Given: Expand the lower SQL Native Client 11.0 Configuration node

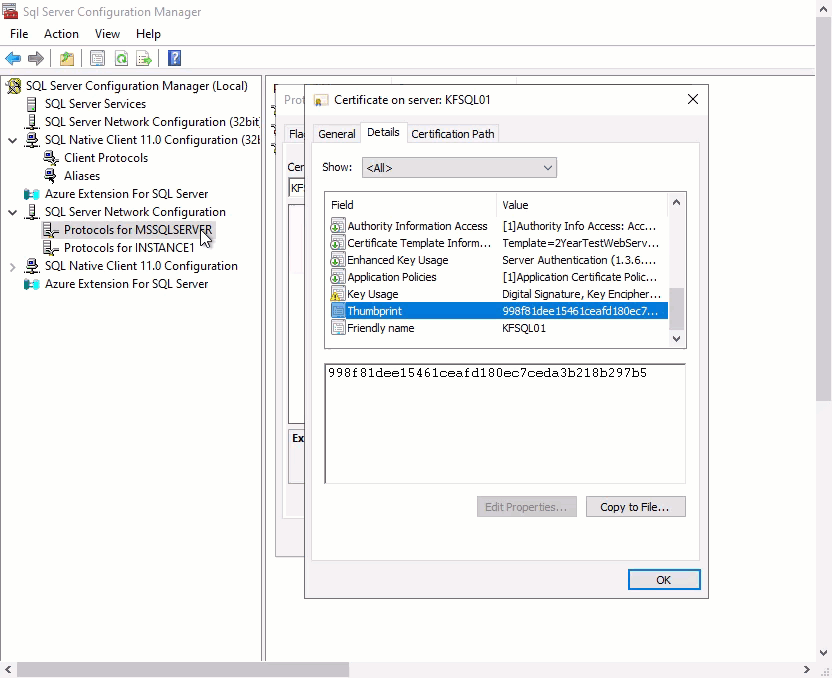Looking at the screenshot, I should [x=12, y=267].
